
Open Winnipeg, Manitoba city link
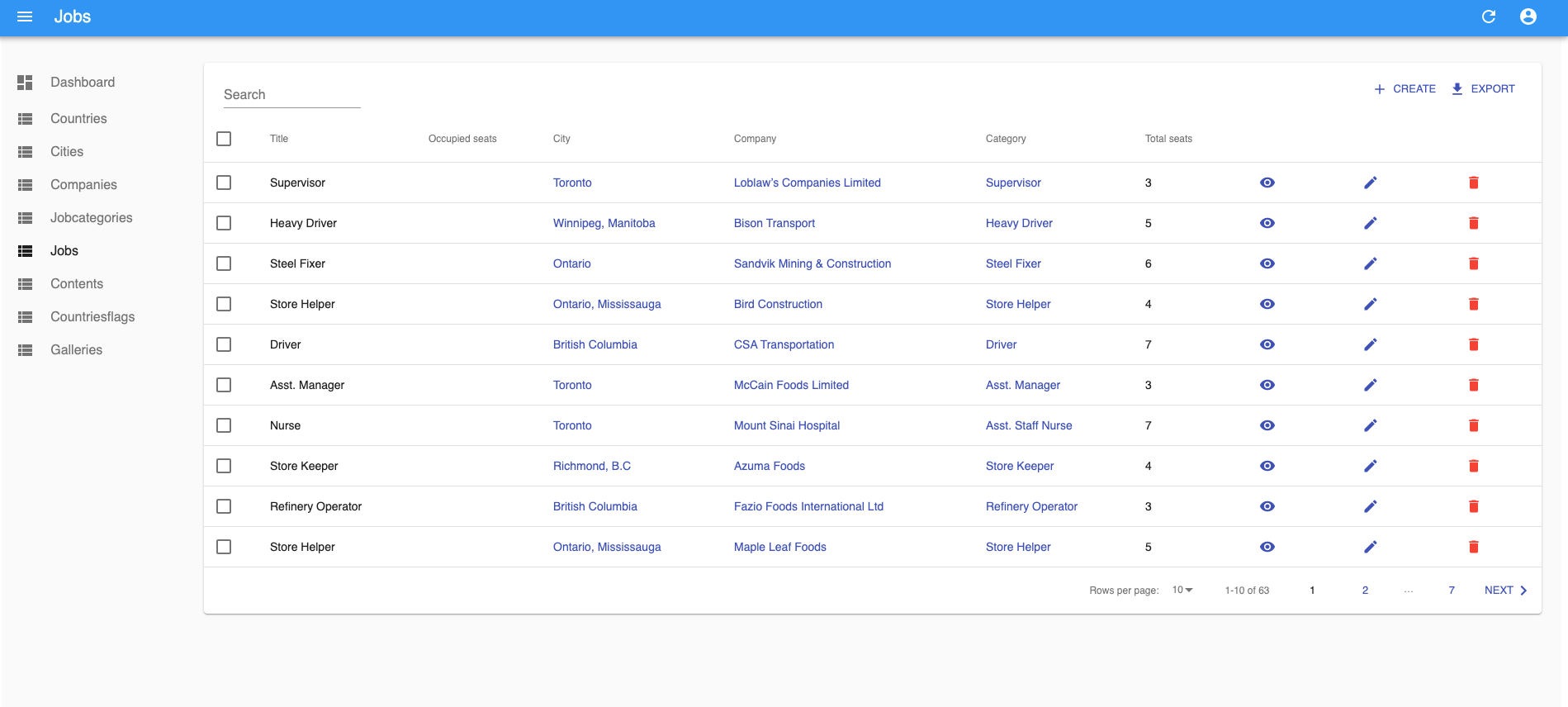(x=604, y=223)
